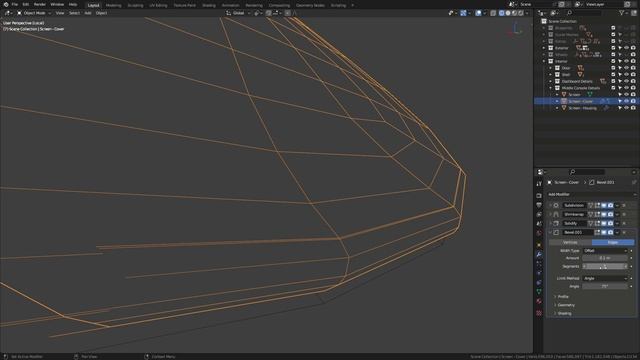
Task: Hide Screen - Housing via eye icon
Action: [x=627, y=108]
